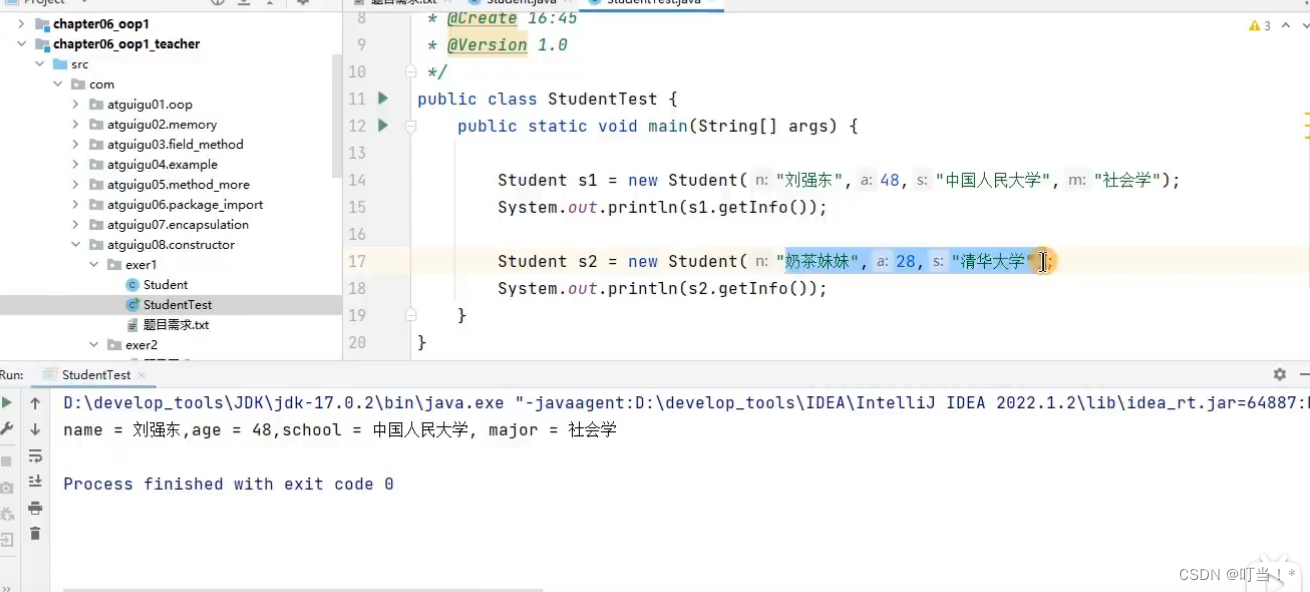Expand atguigu05.method_more package
Viewport: 1310px width, 592px height.
pos(76,184)
